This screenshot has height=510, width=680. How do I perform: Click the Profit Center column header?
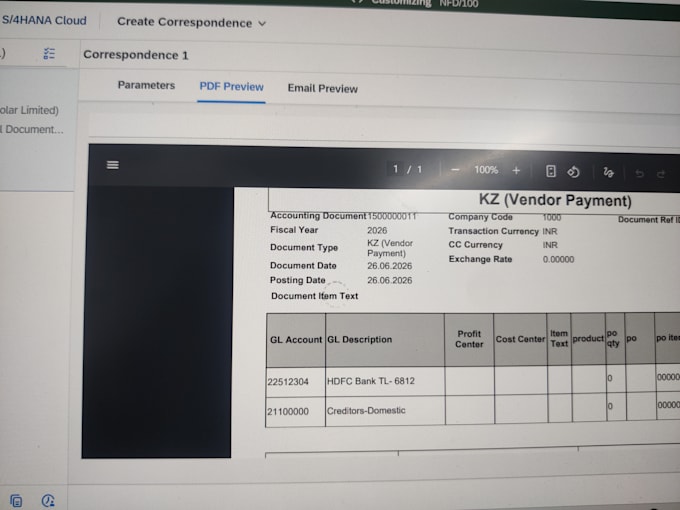469,339
